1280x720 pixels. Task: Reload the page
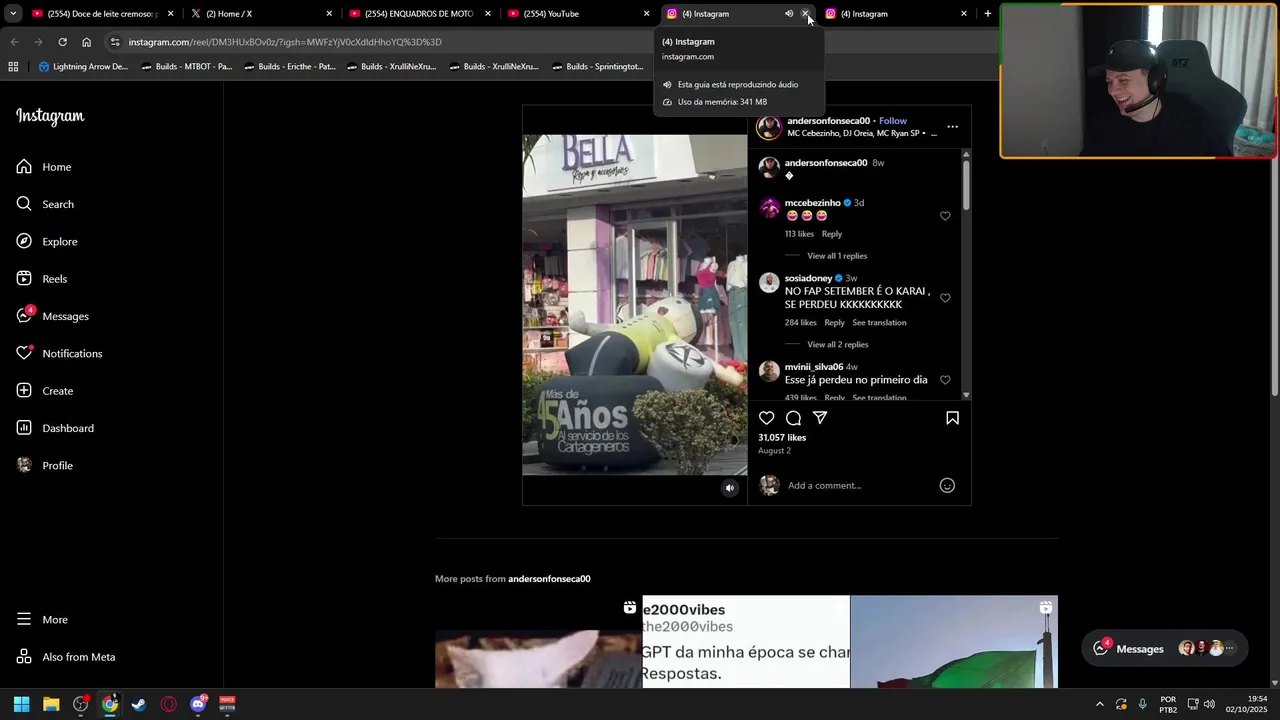point(62,42)
